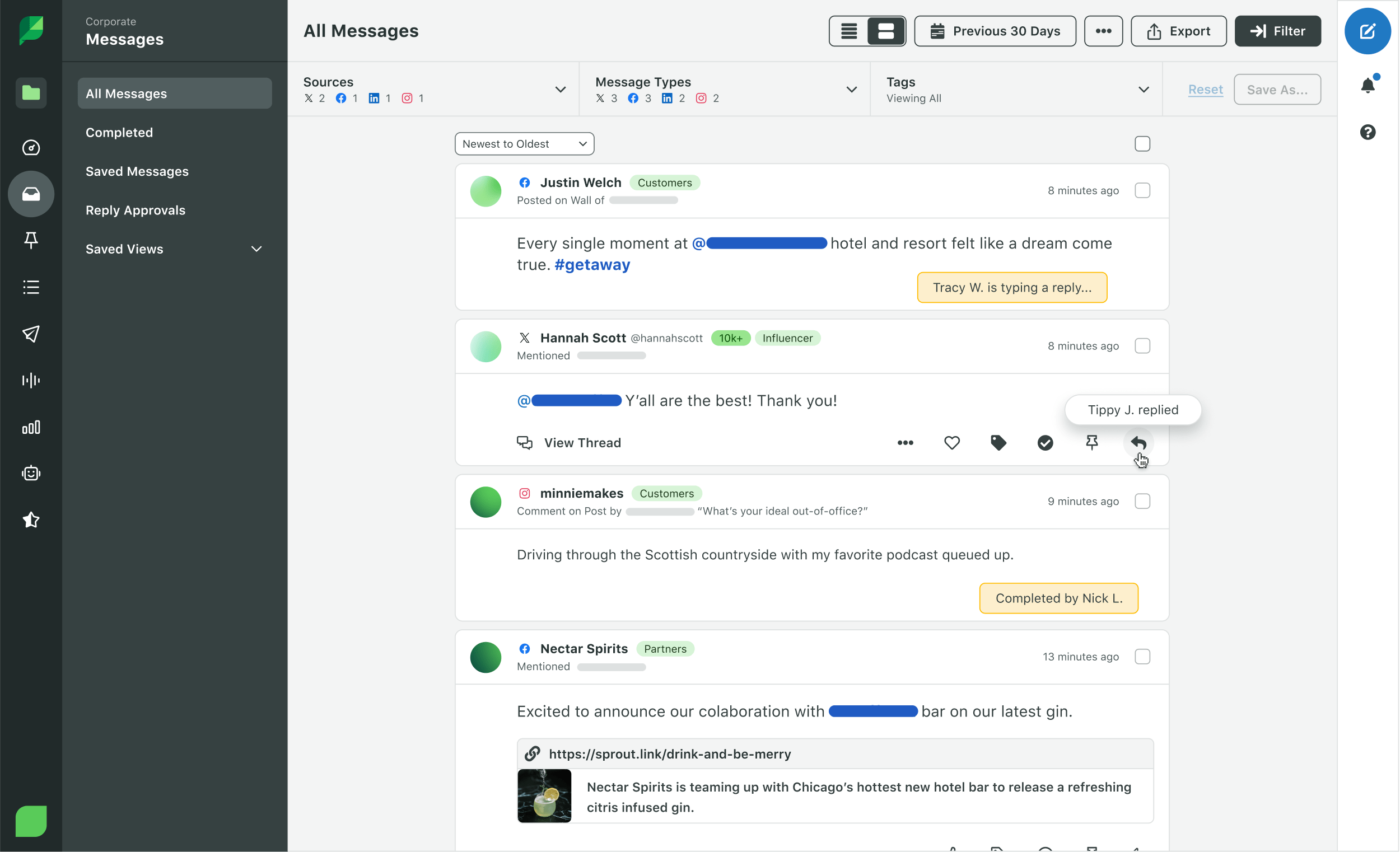
Task: Click the reply arrow icon on Hannah Scott post
Action: 1139,442
